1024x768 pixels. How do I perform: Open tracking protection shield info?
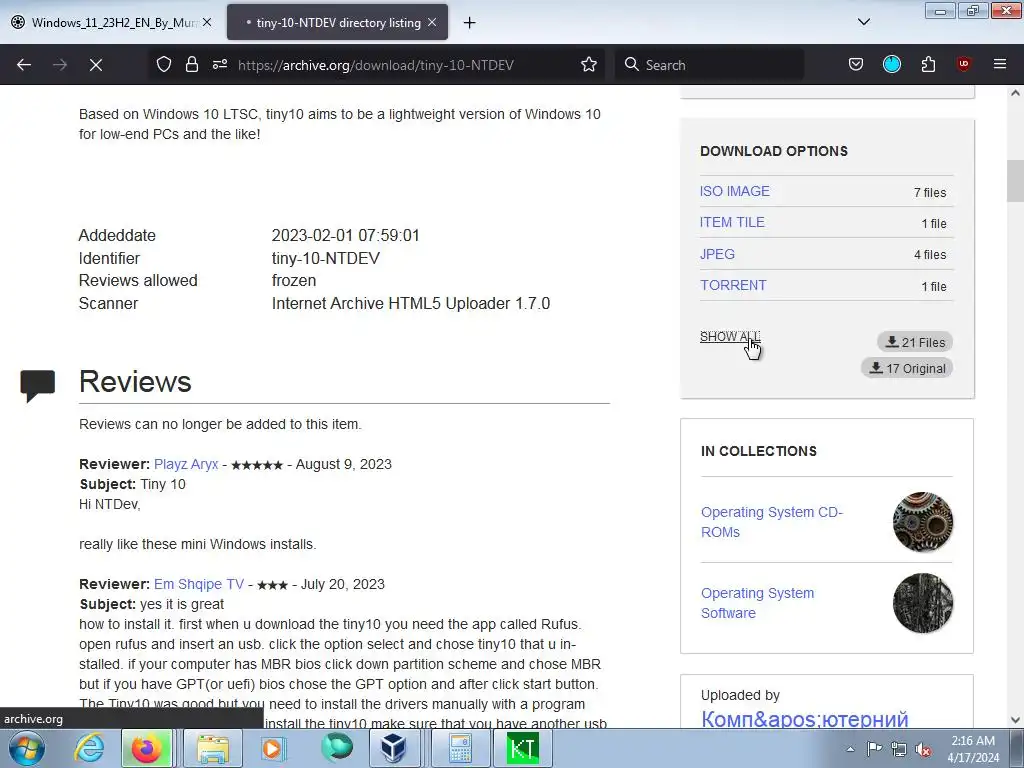click(164, 65)
